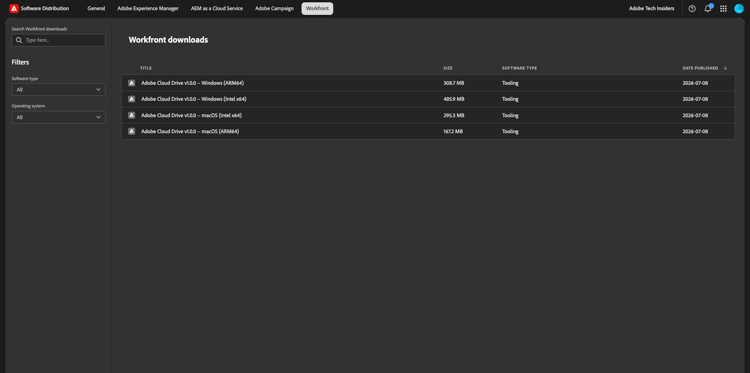The width and height of the screenshot is (750, 373).
Task: Click the Software Distribution title link
Action: (44, 9)
